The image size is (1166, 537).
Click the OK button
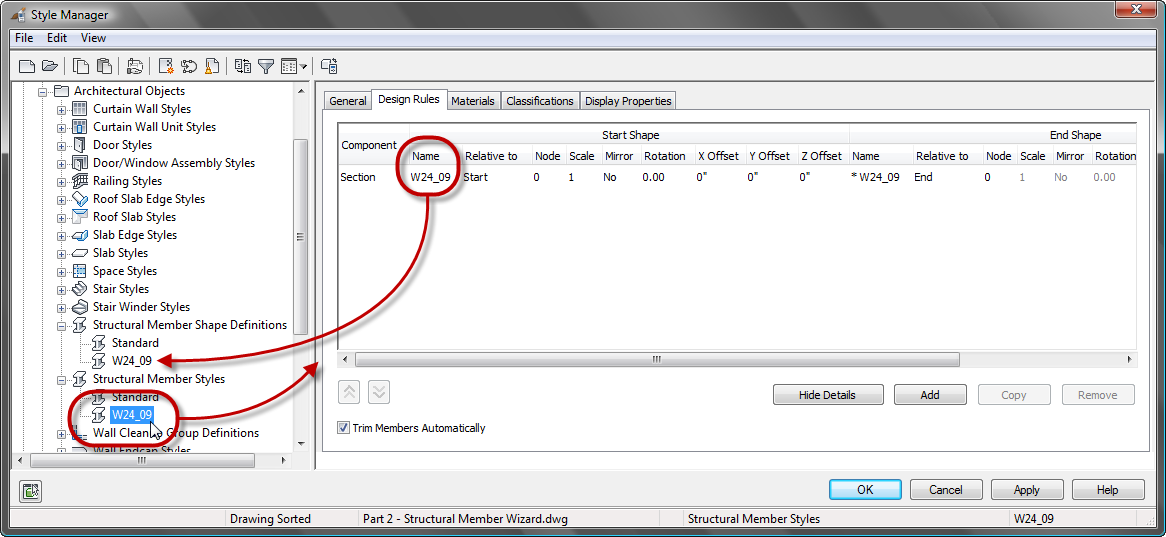[865, 490]
